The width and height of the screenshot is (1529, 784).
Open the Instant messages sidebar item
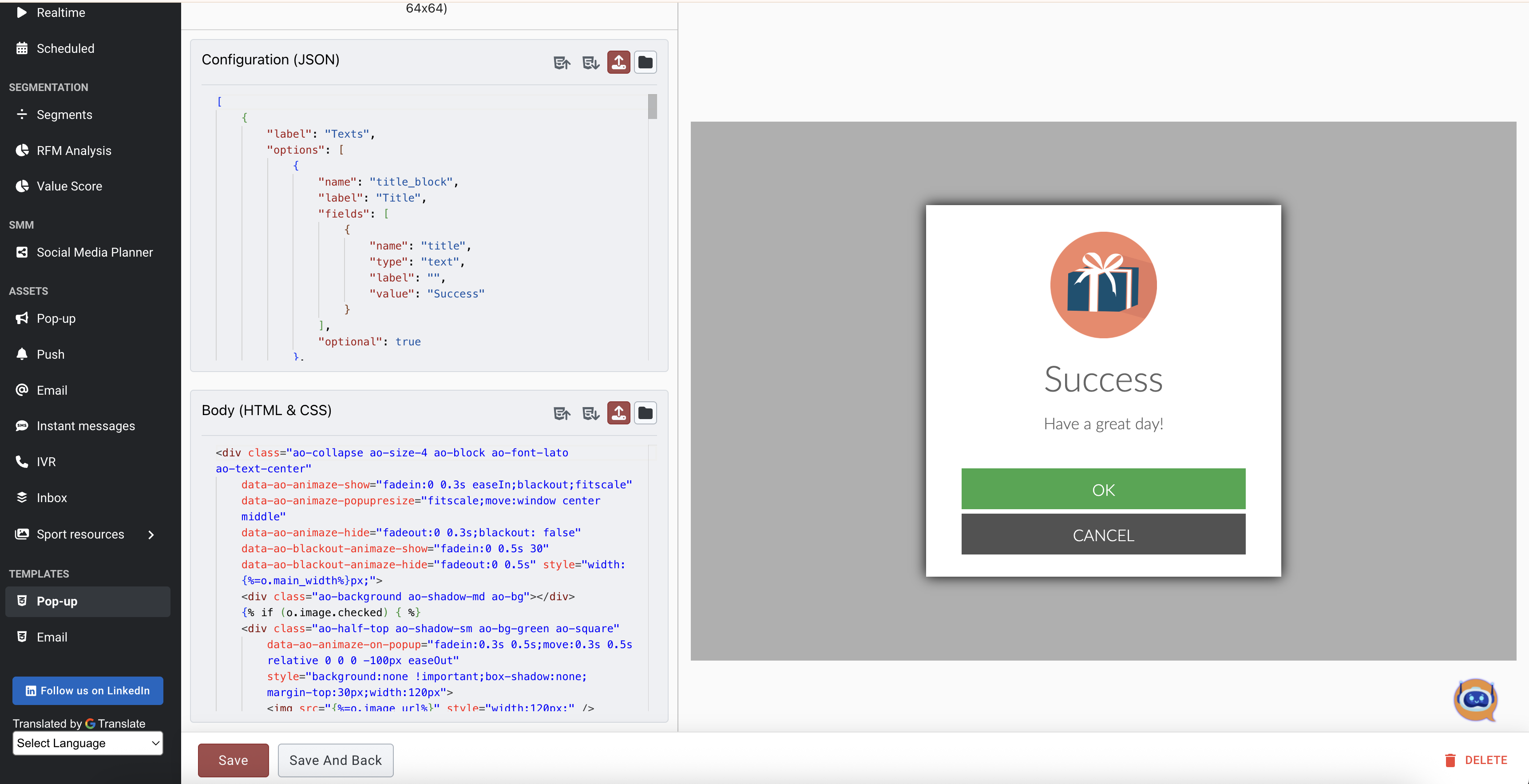pos(86,426)
